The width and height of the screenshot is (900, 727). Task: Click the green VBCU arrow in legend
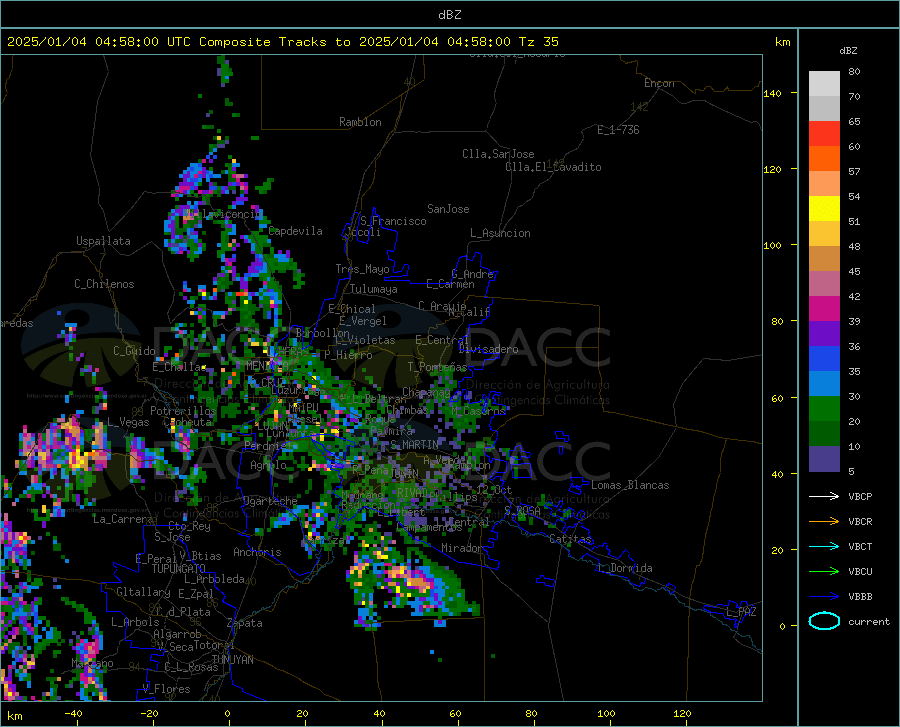(824, 571)
